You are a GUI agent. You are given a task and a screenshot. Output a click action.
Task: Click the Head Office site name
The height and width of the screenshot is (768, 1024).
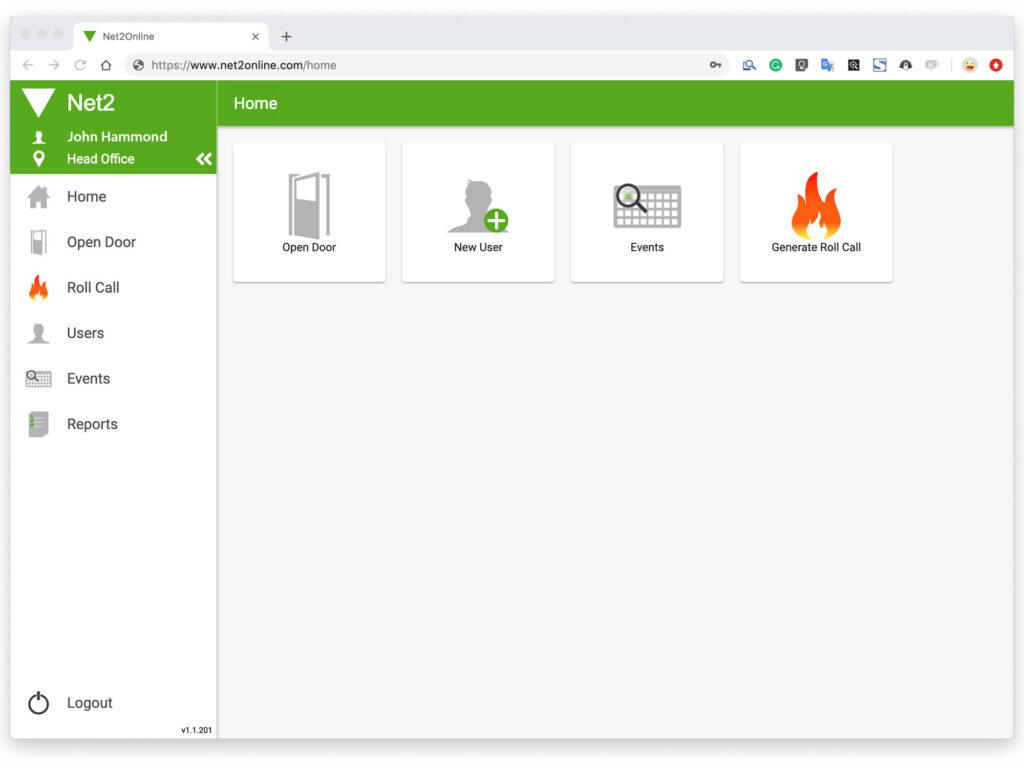[x=101, y=159]
